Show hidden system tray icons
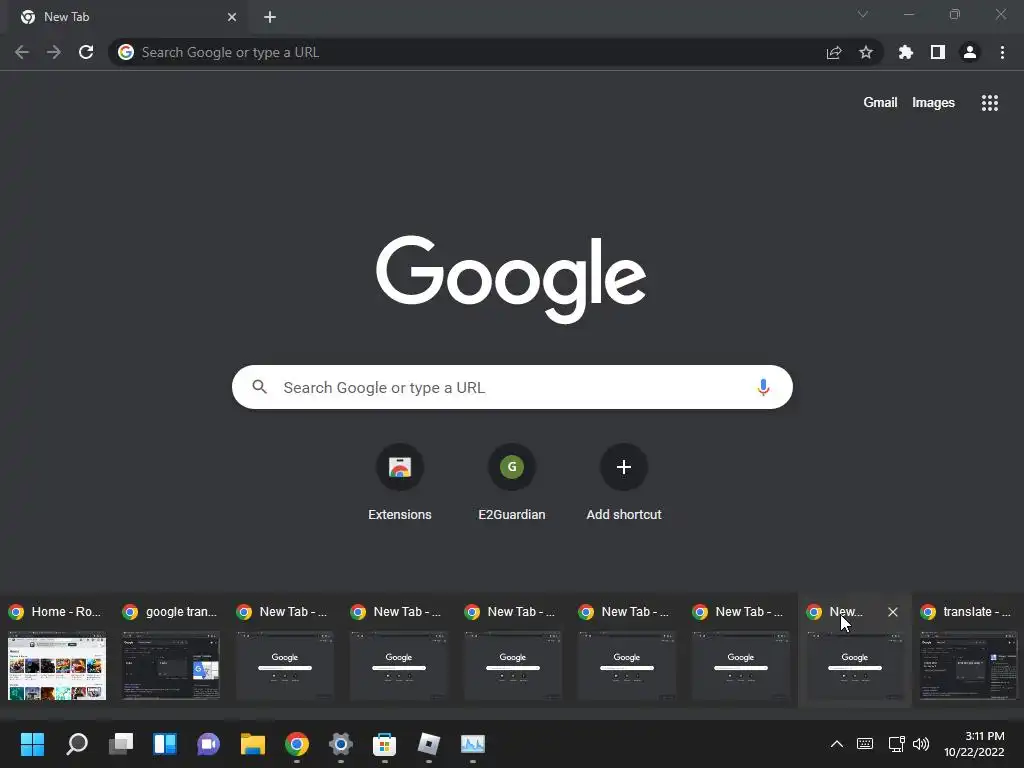1024x768 pixels. pyautogui.click(x=837, y=744)
